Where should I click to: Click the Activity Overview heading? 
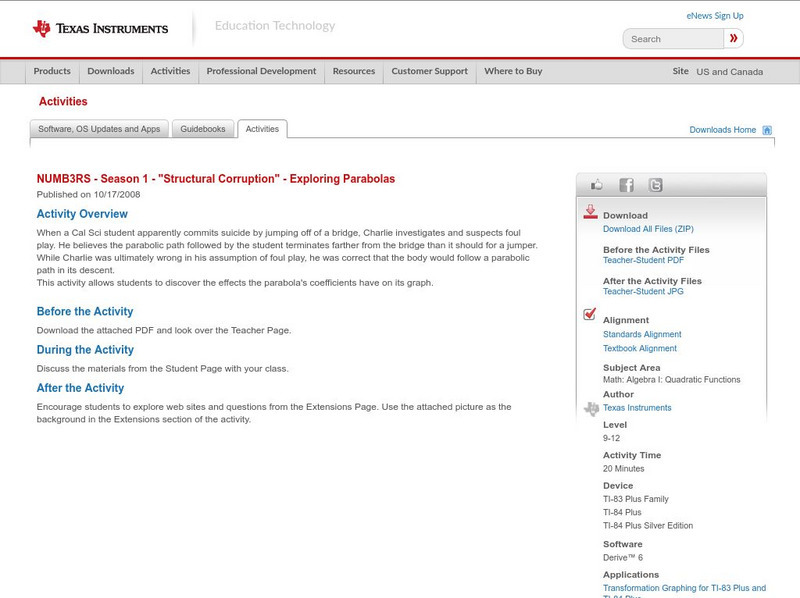coord(82,214)
